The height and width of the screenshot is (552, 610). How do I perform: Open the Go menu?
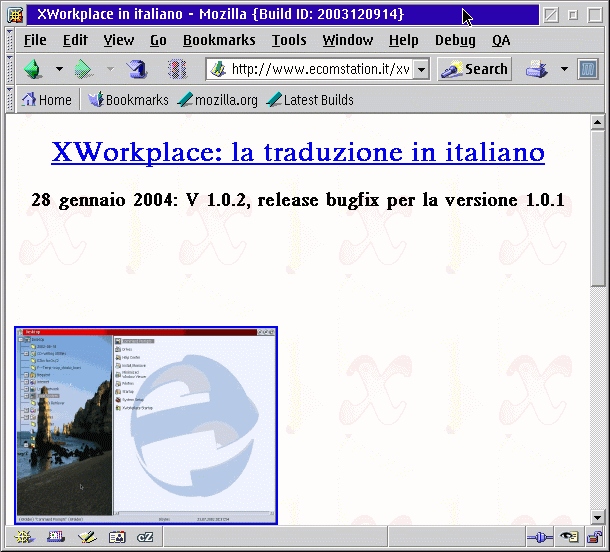click(158, 40)
